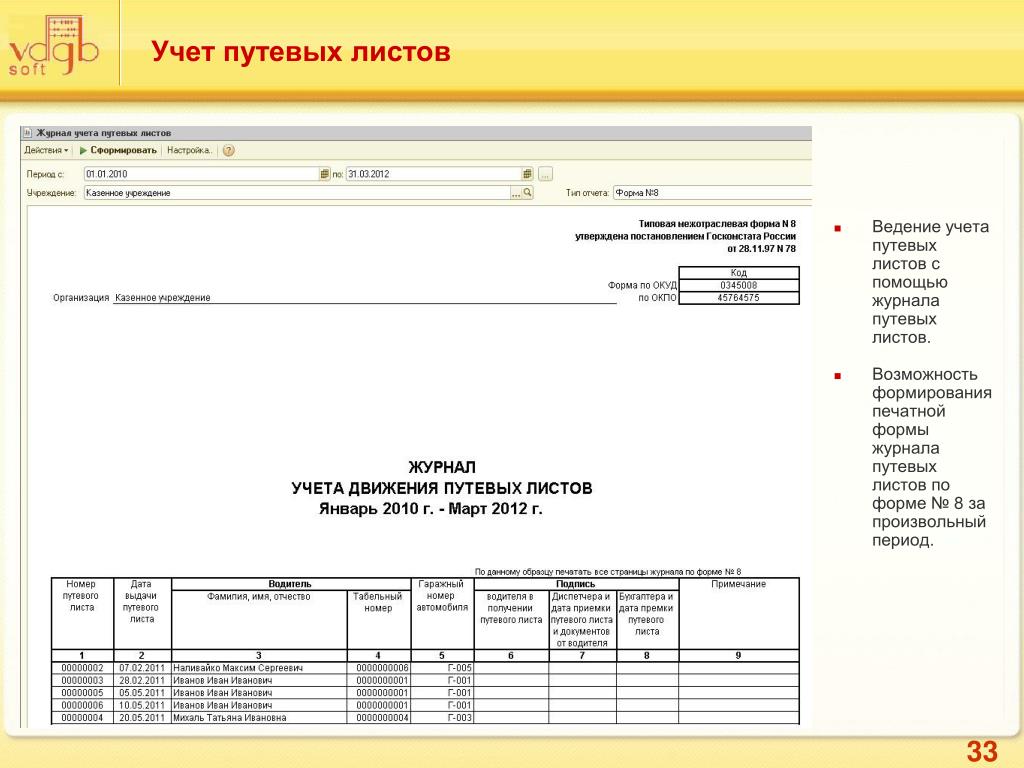This screenshot has width=1024, height=768.
Task: Click the vdgb soft logo
Action: (x=54, y=46)
